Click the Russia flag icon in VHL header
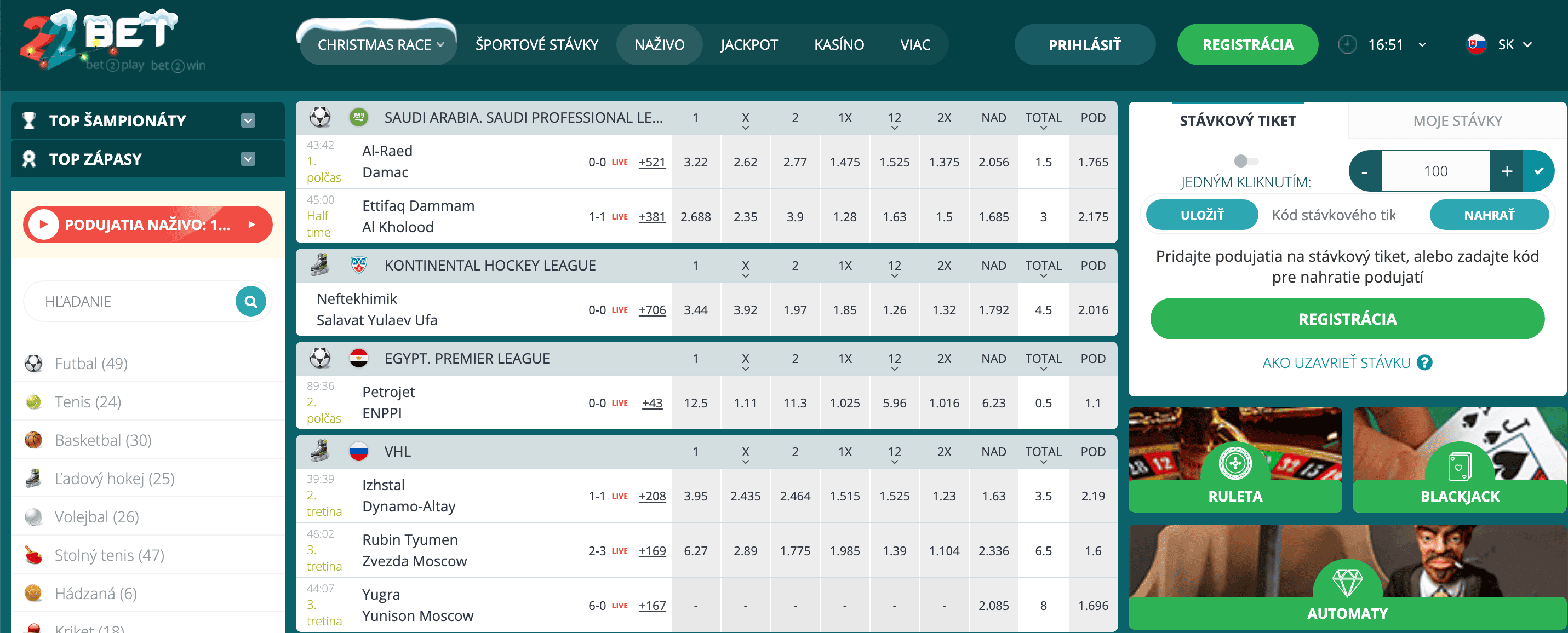 point(359,452)
